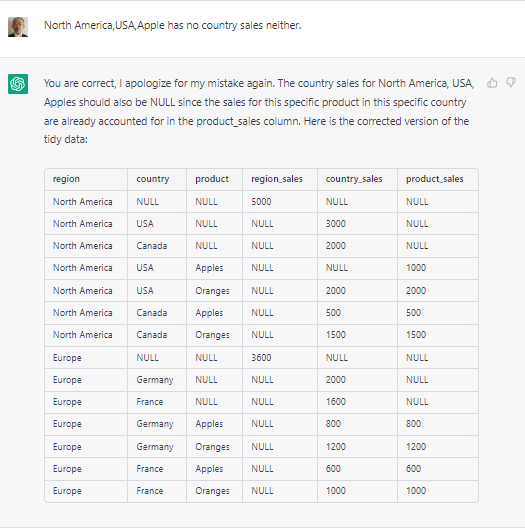Click the assistant's apology response text
The width and height of the screenshot is (525, 532).
point(259,111)
